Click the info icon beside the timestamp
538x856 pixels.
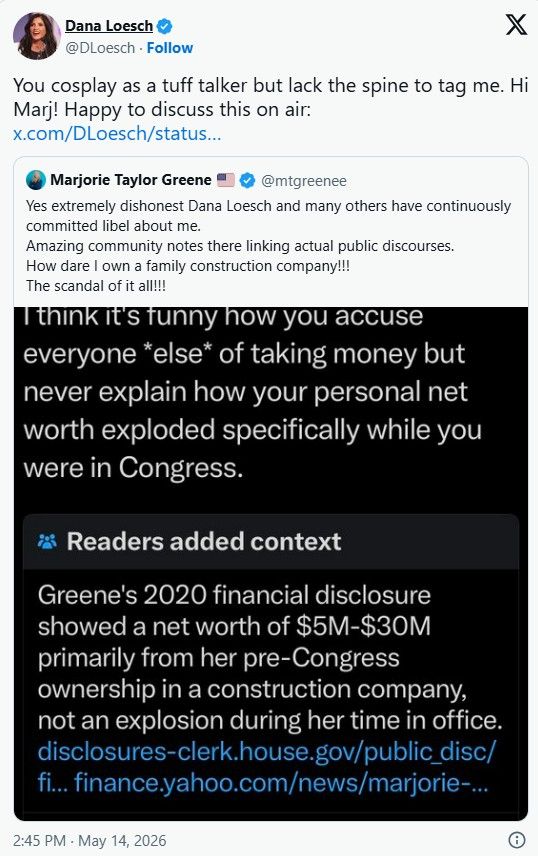coord(516,840)
